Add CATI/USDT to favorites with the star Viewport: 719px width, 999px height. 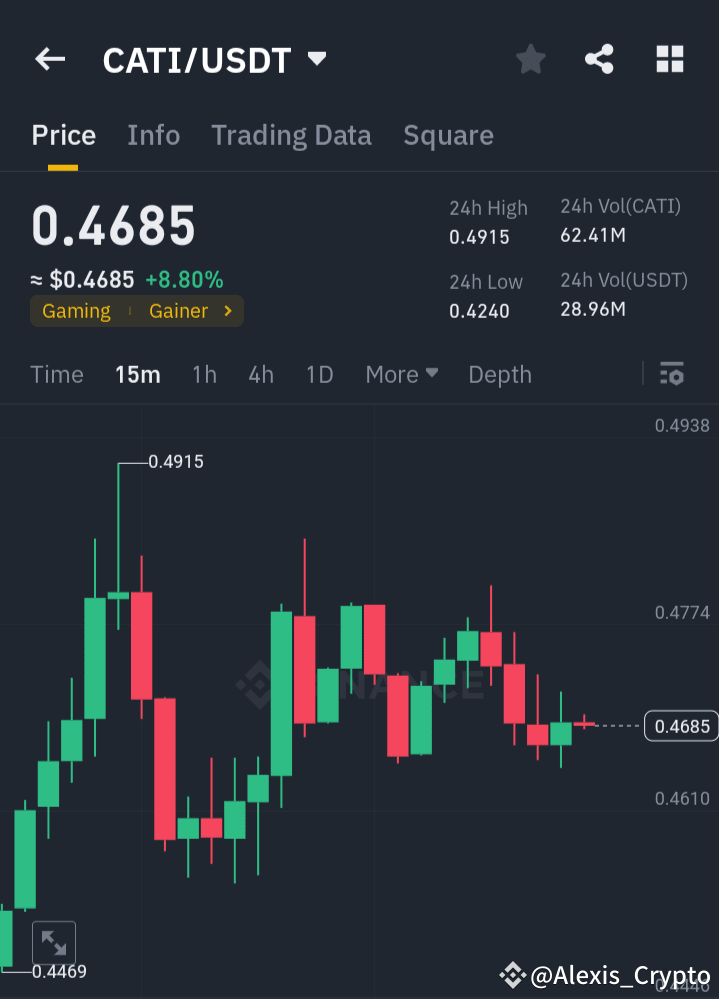pos(530,59)
